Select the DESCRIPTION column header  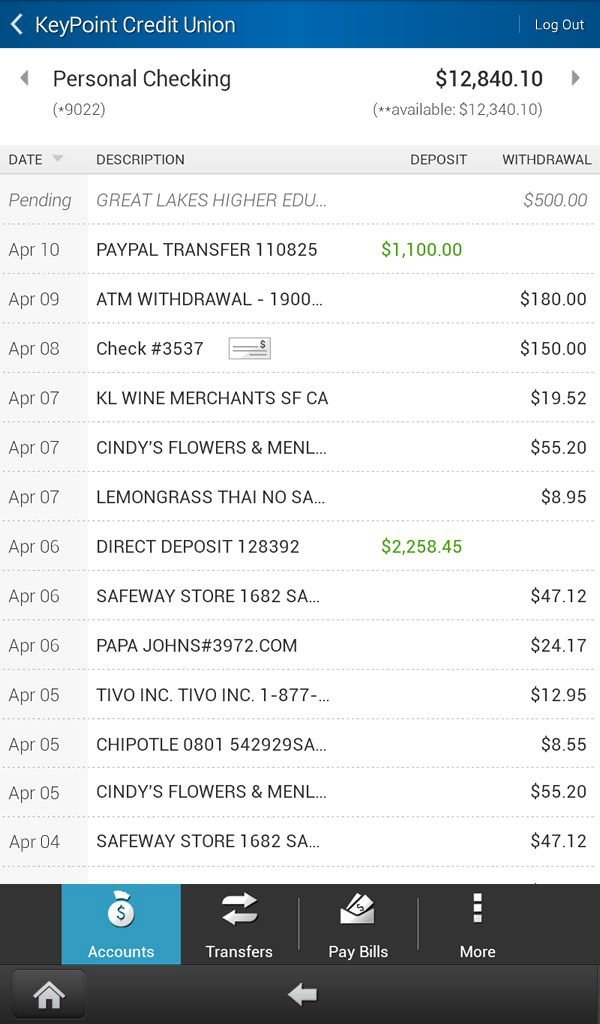click(140, 159)
